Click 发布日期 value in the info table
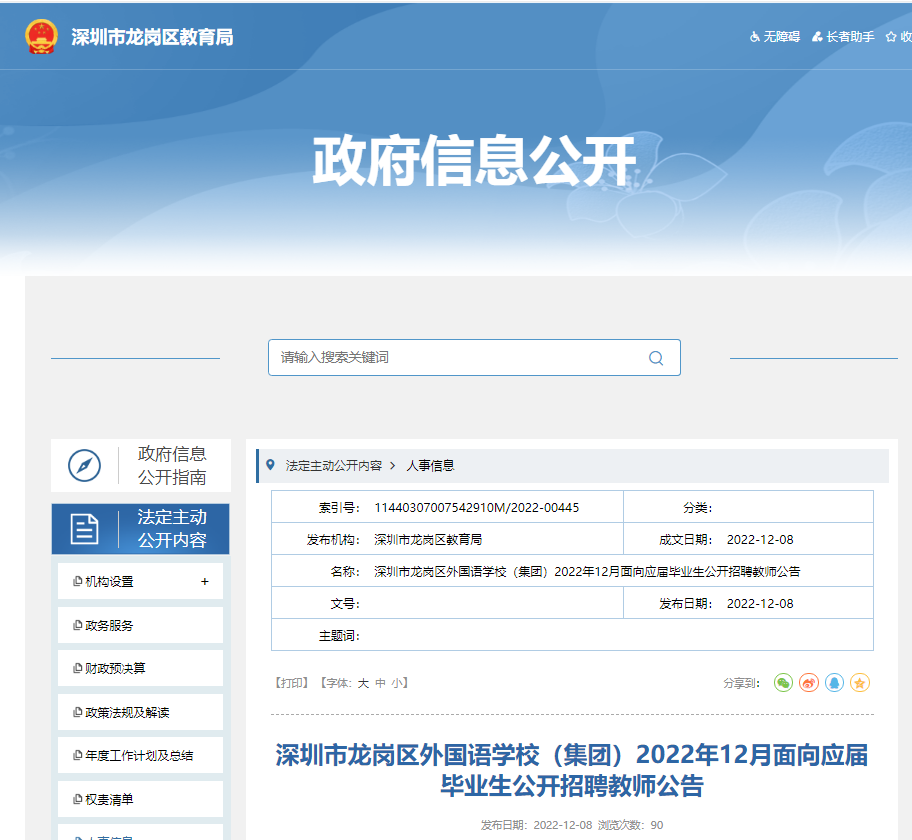The image size is (912, 840). coord(760,604)
